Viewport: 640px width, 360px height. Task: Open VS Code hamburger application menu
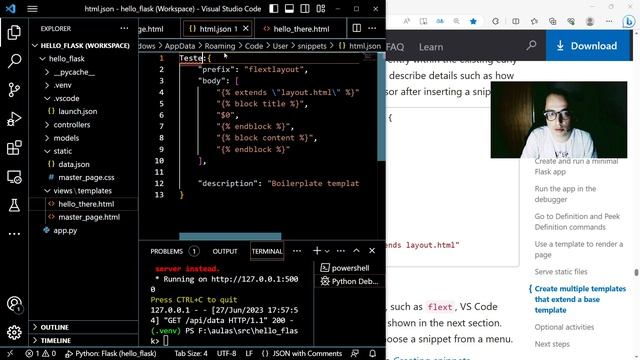32,9
